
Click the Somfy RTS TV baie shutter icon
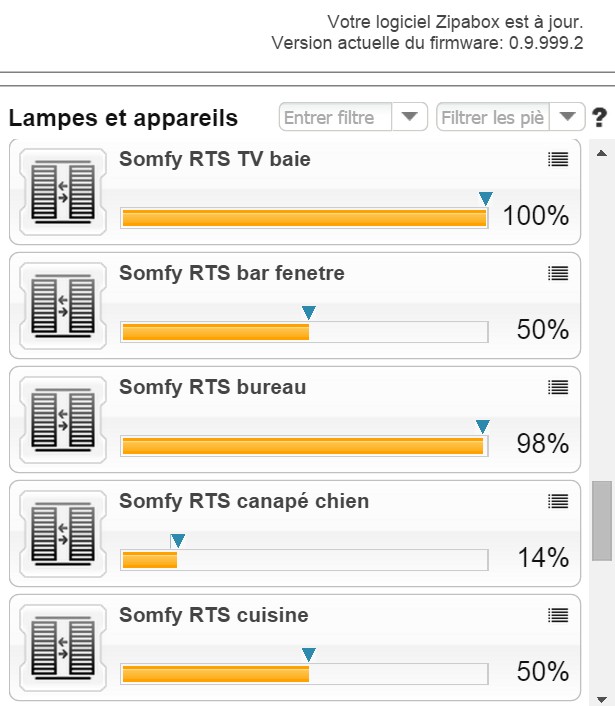click(63, 192)
